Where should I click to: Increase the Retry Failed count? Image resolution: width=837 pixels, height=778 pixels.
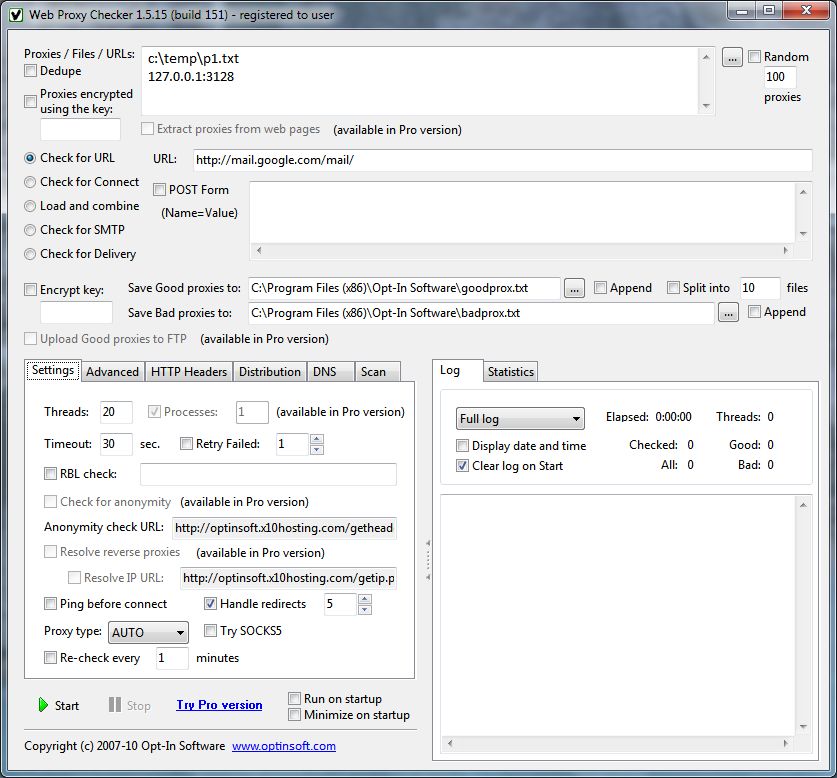point(317,439)
